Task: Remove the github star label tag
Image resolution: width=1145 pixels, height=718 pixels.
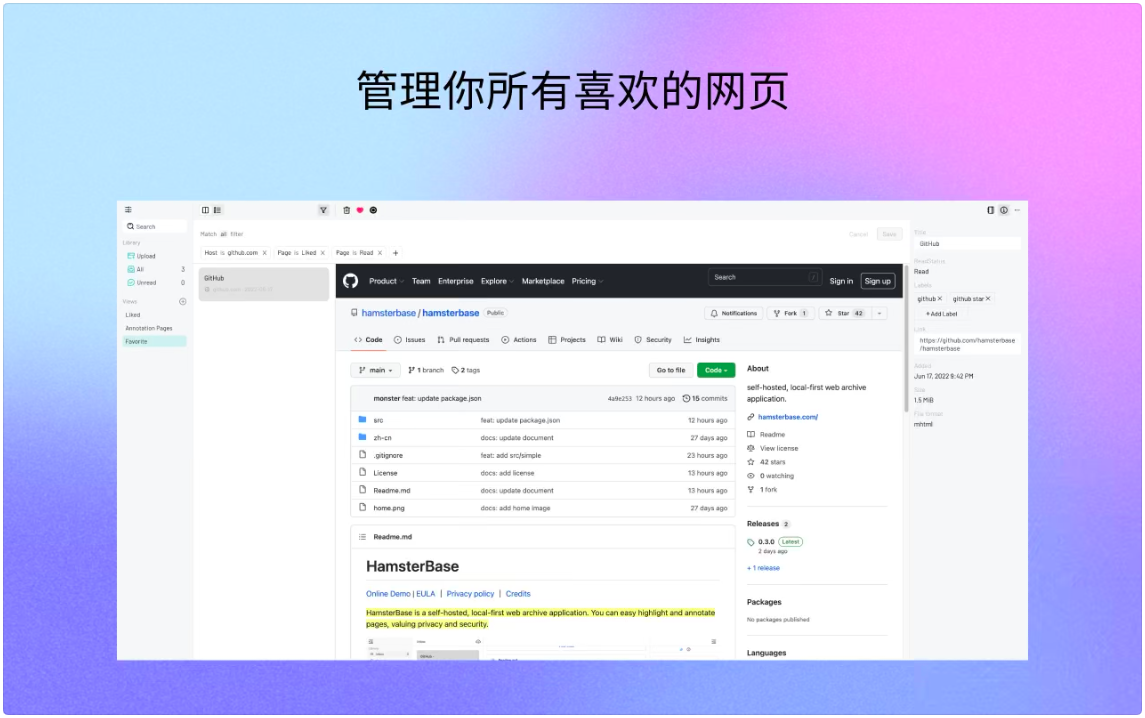Action: pos(988,298)
